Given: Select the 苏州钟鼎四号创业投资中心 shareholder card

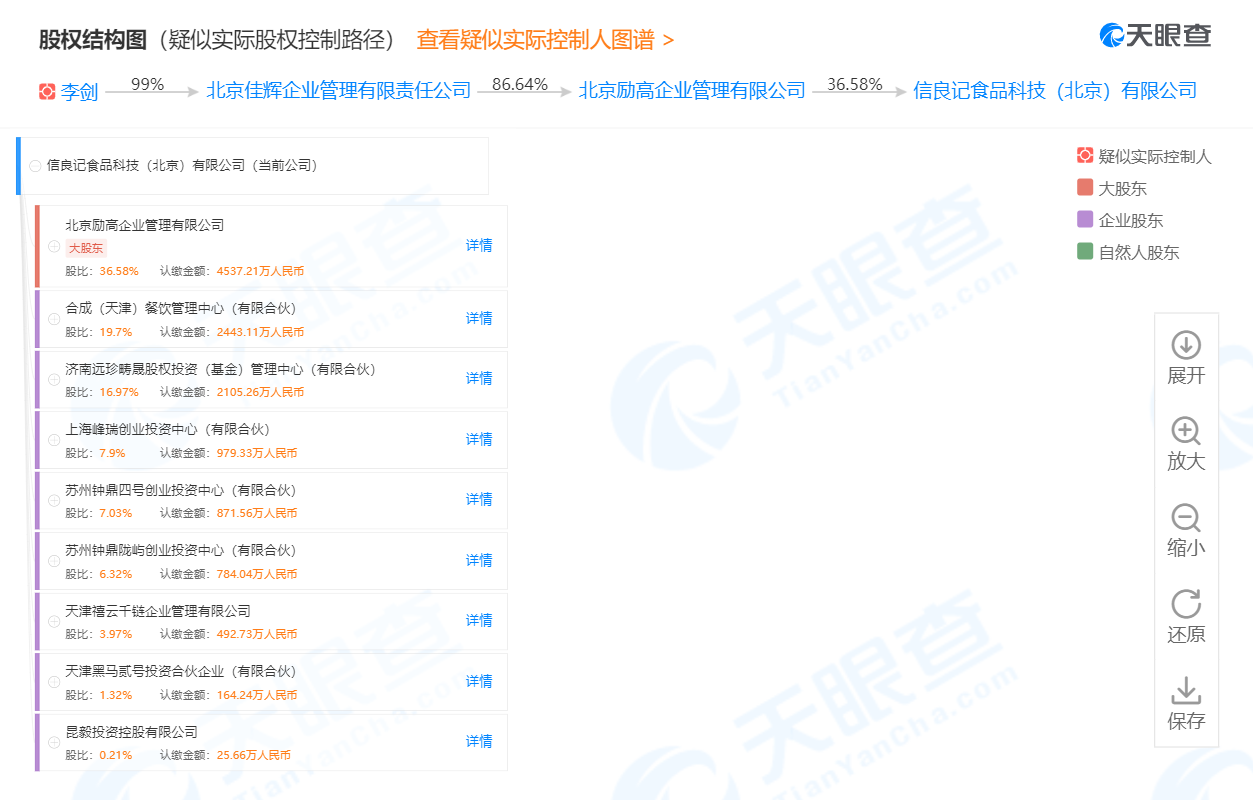Looking at the screenshot, I should pos(250,500).
